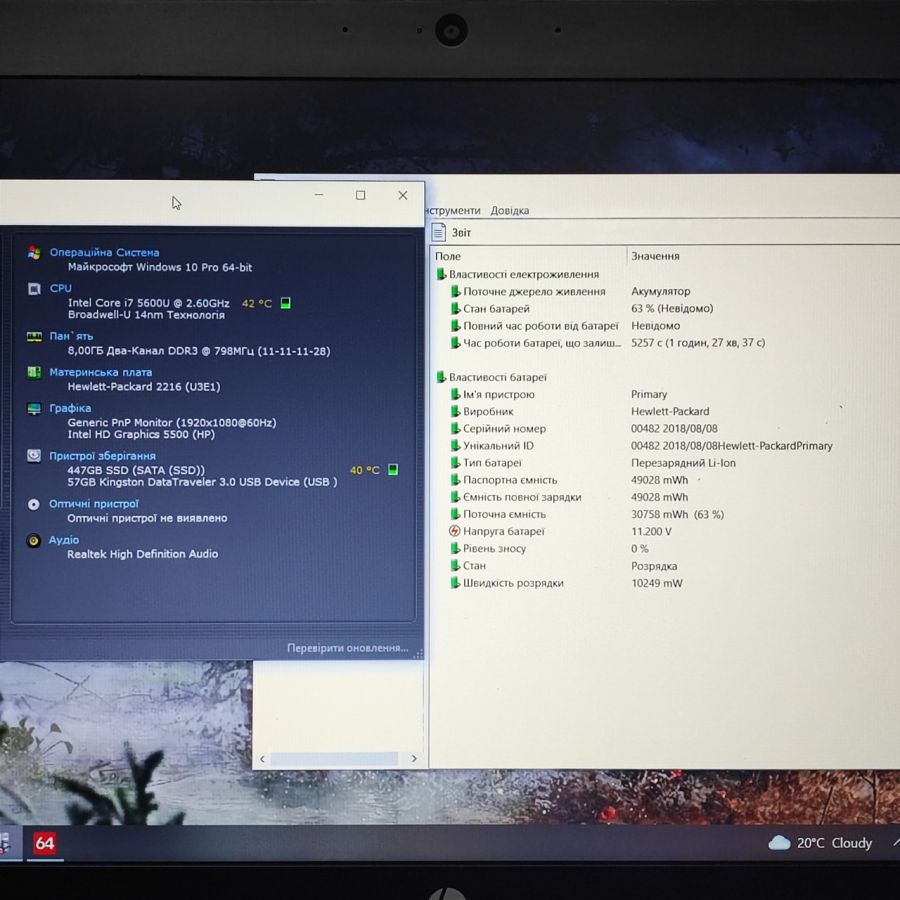
Task: Click the report document icon next to Звіт
Action: click(x=439, y=232)
